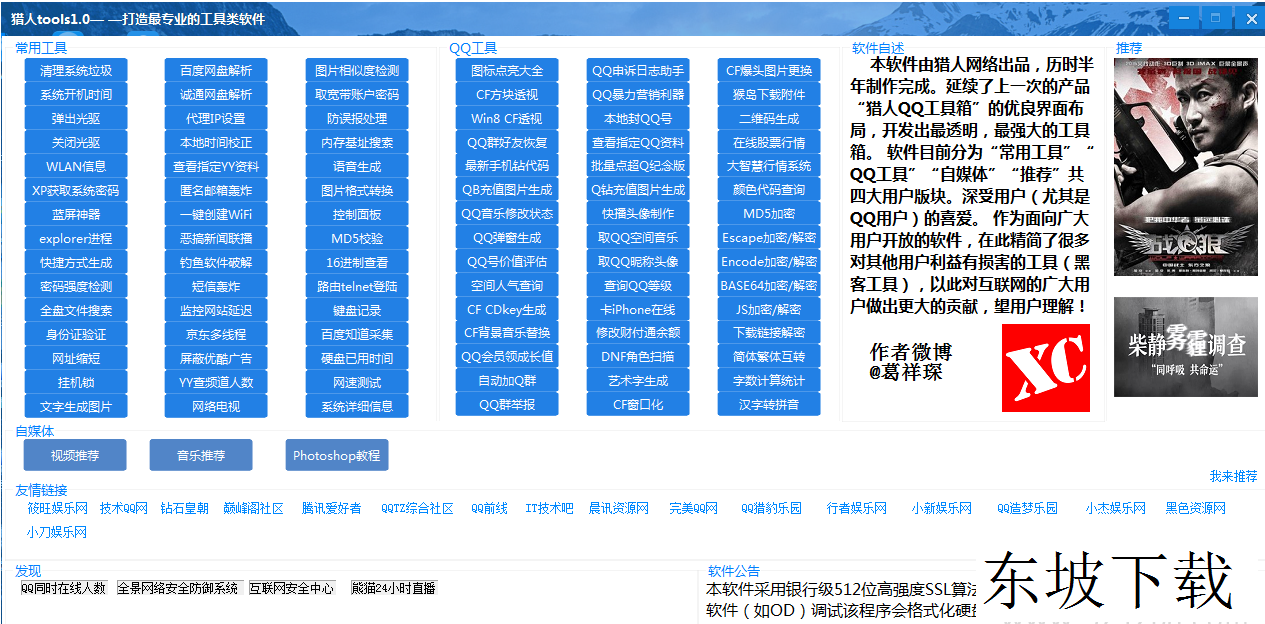Image resolution: width=1265 pixels, height=624 pixels.
Task: Open the Photoshop教程 button
Action: 337,455
